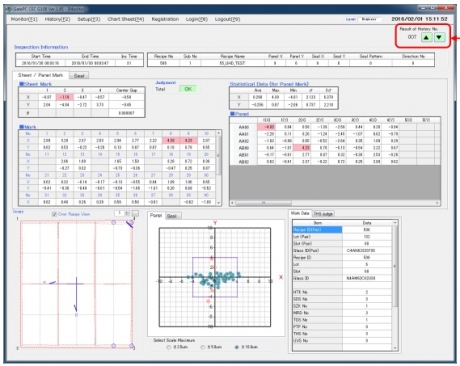Click the Panel table right scroll arrow
460x366 pixels.
pos(437,202)
